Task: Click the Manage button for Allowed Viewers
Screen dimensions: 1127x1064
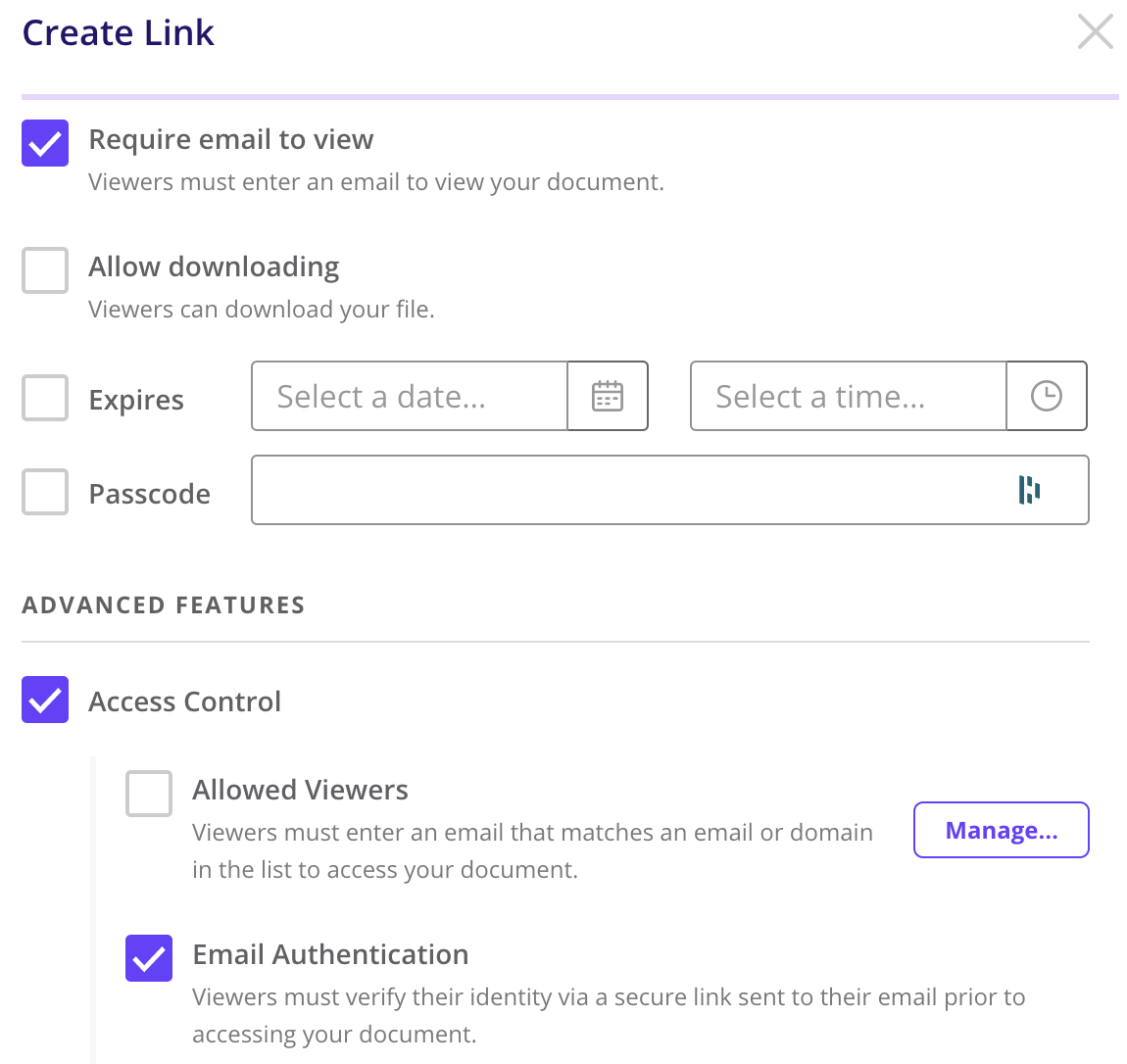Action: [1001, 830]
